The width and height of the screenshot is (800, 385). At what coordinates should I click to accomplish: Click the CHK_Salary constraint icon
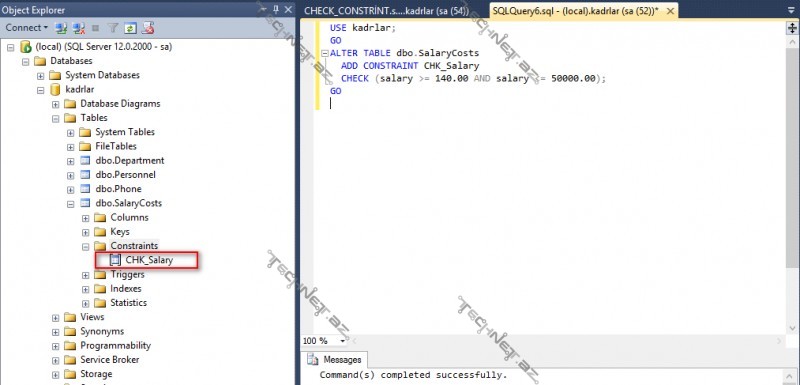click(x=116, y=260)
